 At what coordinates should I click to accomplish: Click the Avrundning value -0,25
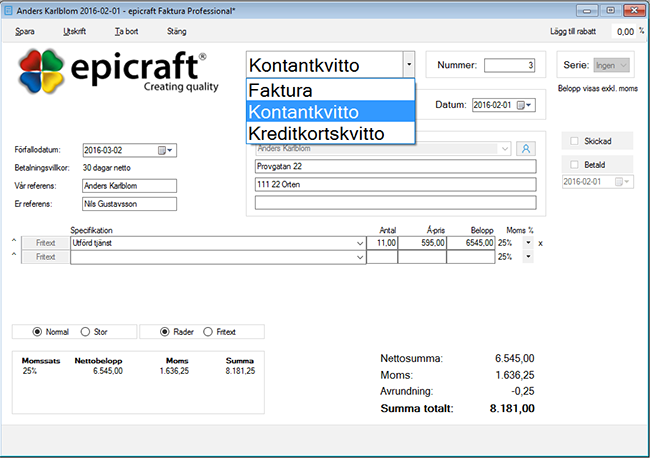[523, 391]
